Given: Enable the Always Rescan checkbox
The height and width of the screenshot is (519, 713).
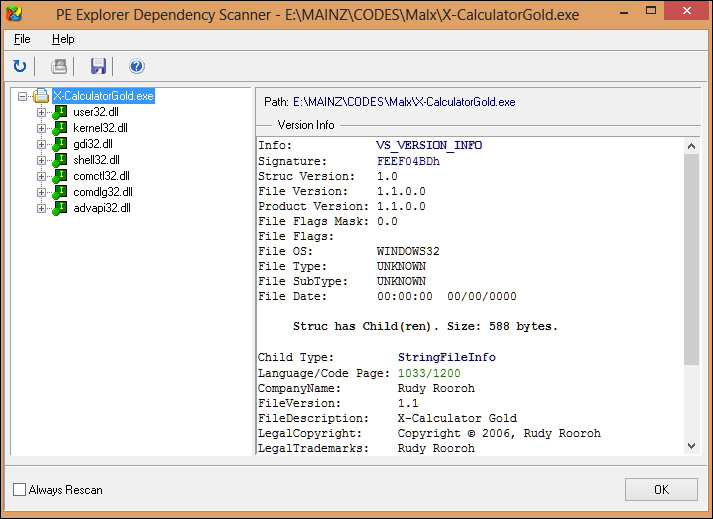Looking at the screenshot, I should [20, 489].
